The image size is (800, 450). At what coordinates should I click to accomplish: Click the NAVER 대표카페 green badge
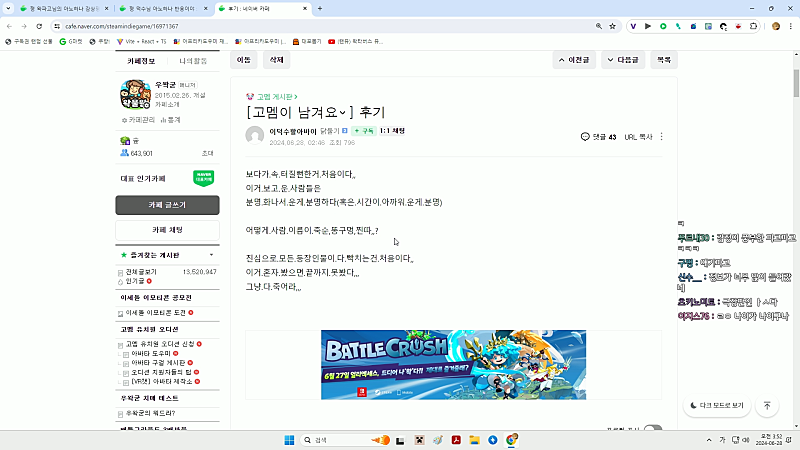point(204,178)
